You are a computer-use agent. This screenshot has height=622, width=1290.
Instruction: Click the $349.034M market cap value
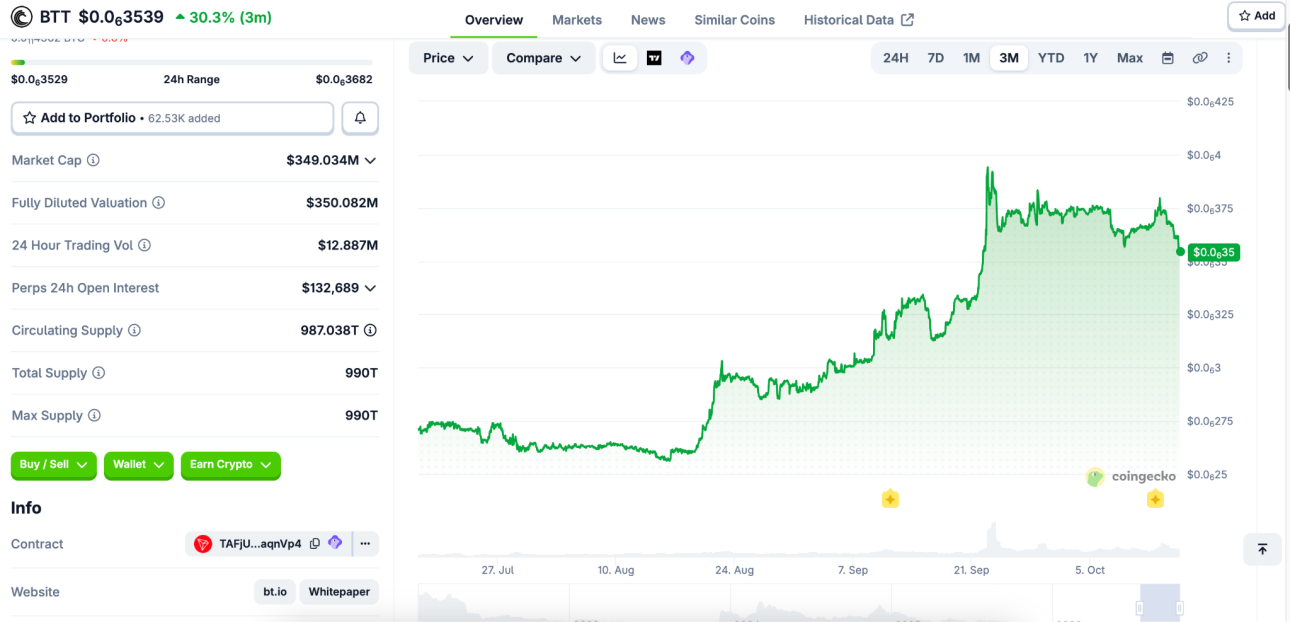click(x=322, y=160)
